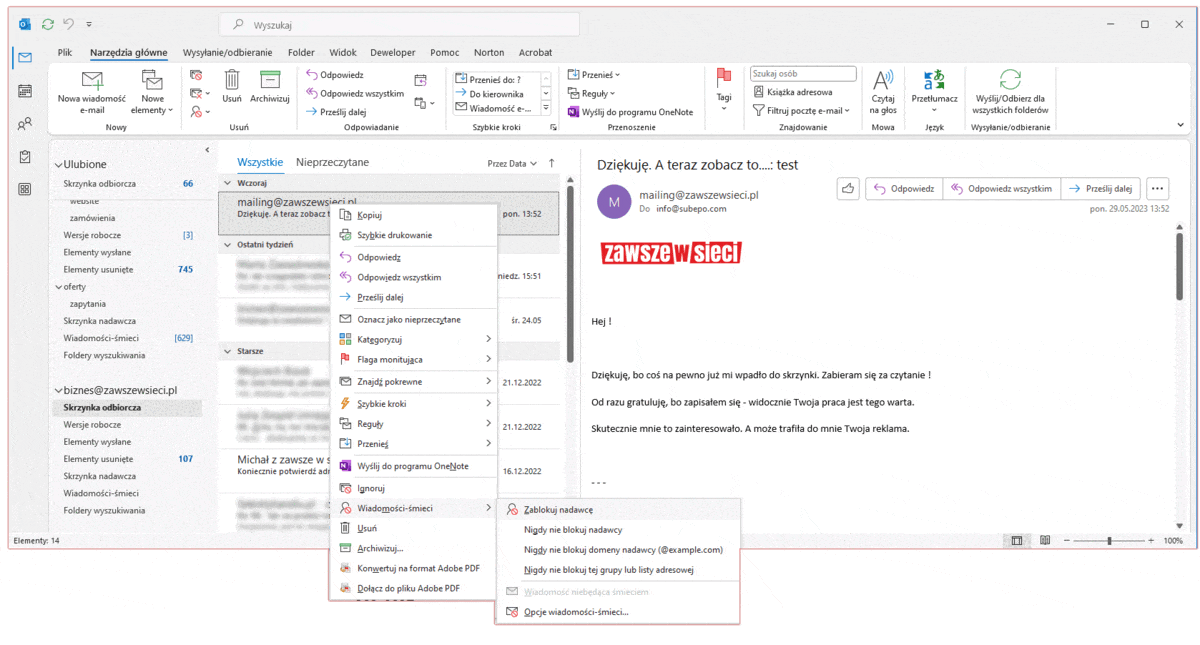Image resolution: width=1200 pixels, height=645 pixels.
Task: Click Wyślij/Odbierz dla wszystkich folderów icon
Action: [x=1010, y=81]
